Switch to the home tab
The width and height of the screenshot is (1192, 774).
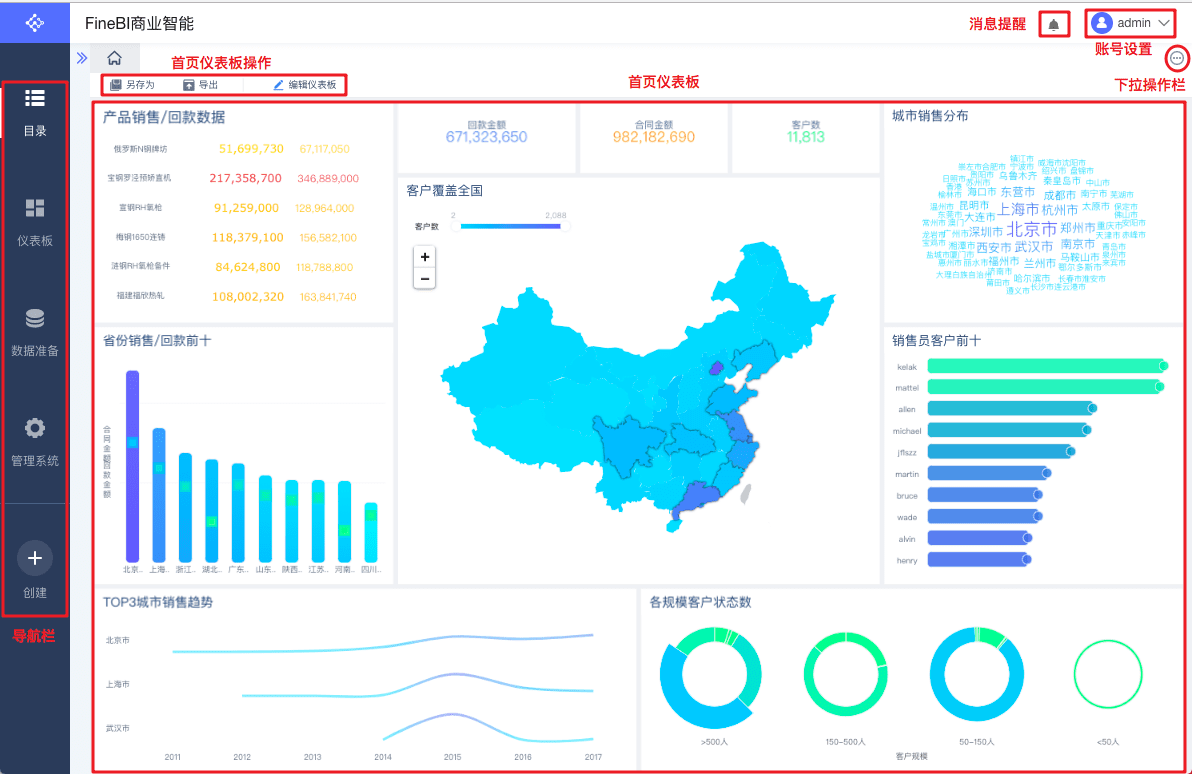tap(114, 58)
